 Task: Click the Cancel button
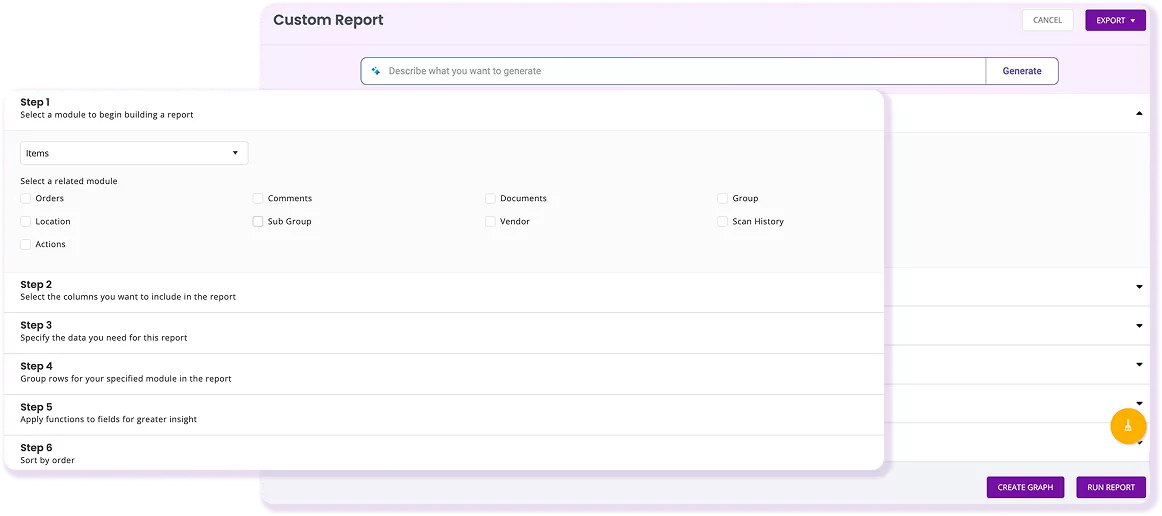(x=1047, y=20)
